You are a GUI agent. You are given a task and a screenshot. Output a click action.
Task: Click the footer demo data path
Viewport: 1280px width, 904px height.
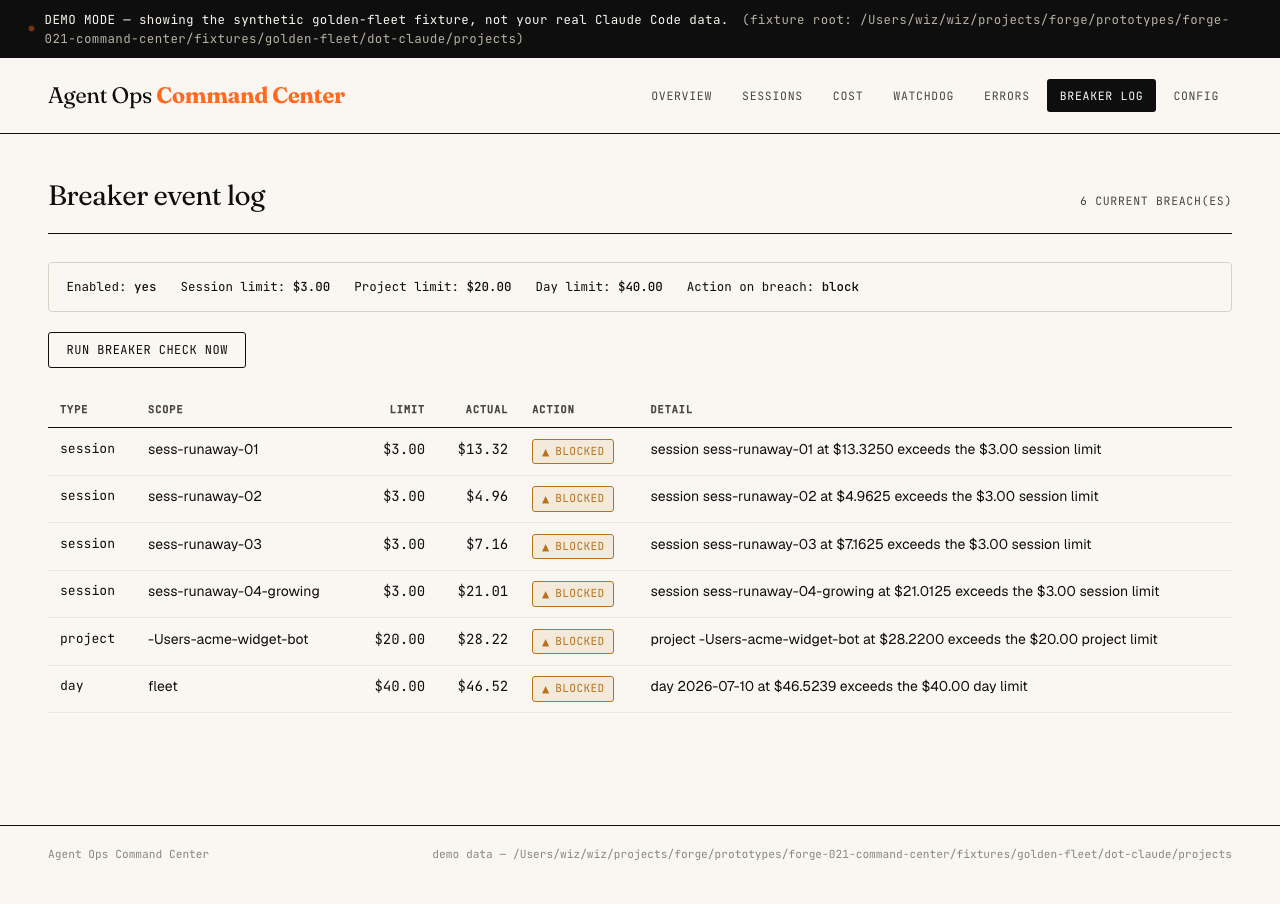(832, 854)
